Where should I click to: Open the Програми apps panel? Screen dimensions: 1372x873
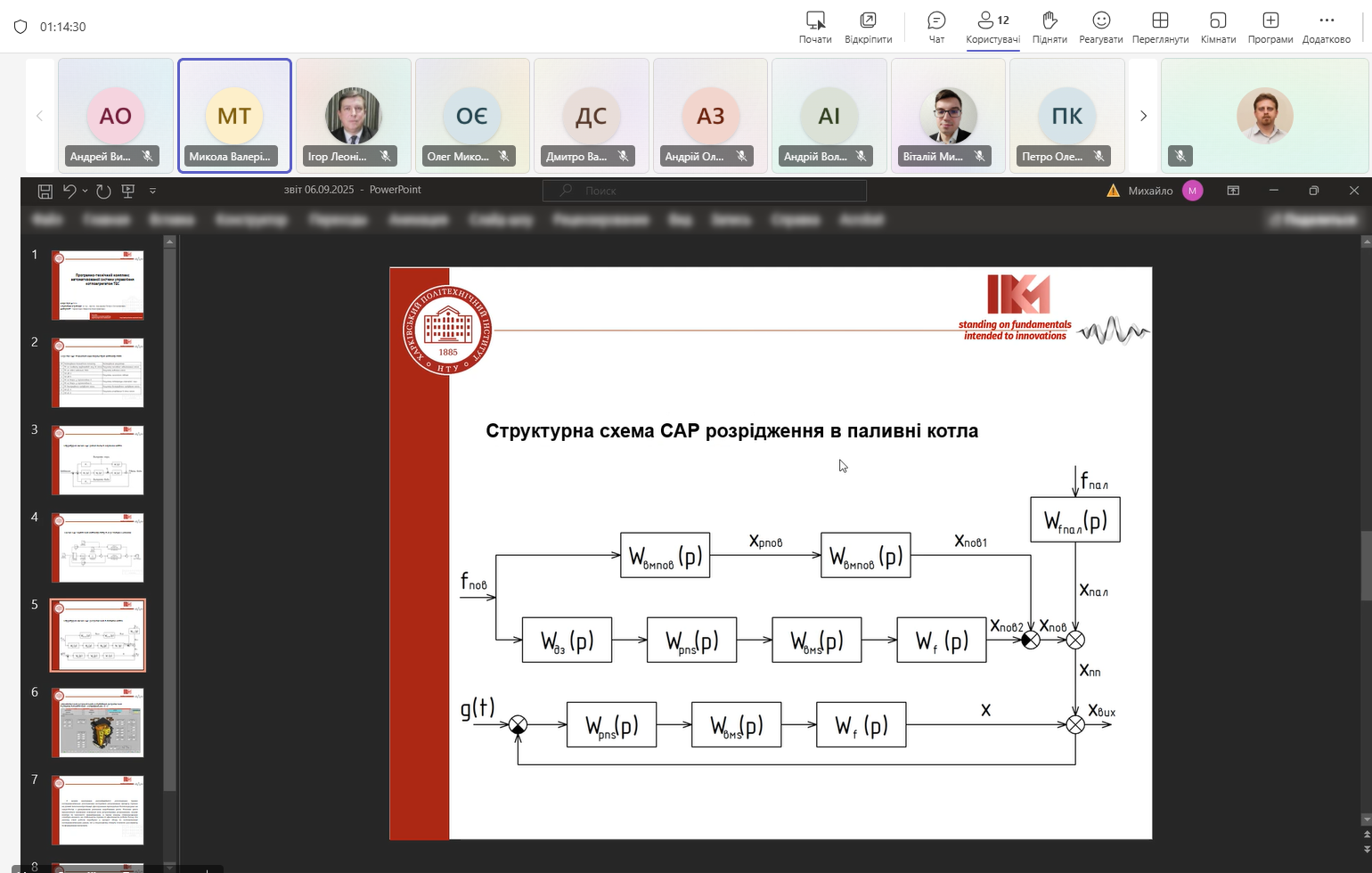click(x=1270, y=27)
